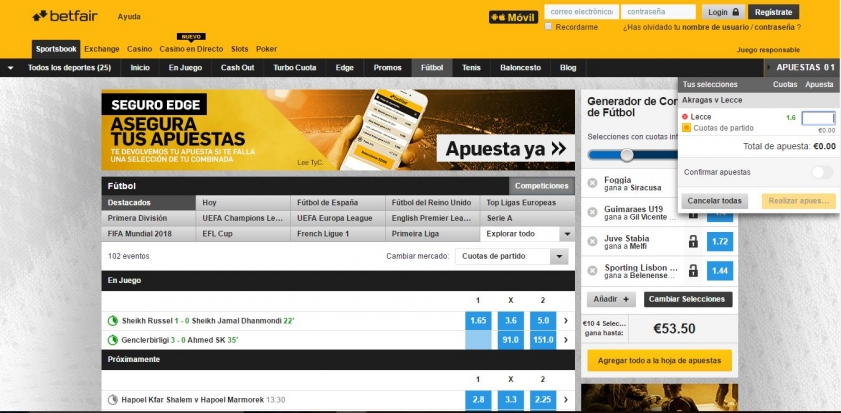This screenshot has height=413, width=841.
Task: Click the Seguro Edge Apuesta ya banner
Action: coord(506,149)
